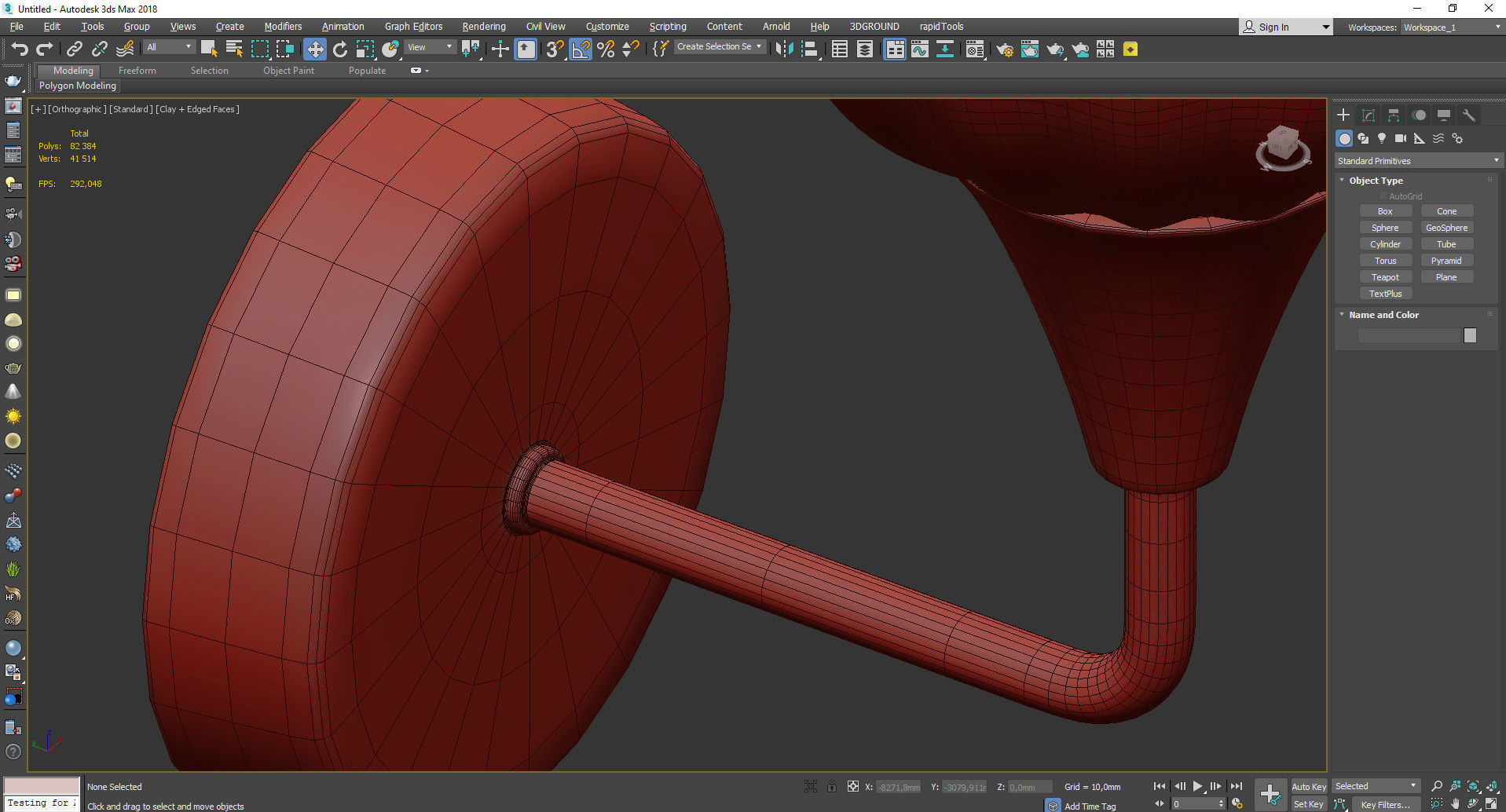
Task: Click the object name input field
Action: point(1409,335)
